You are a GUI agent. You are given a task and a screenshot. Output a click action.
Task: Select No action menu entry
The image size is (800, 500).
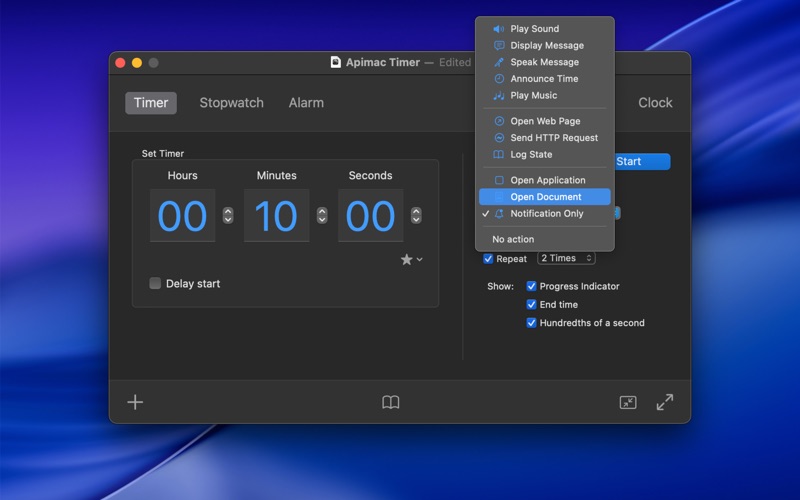[513, 240]
